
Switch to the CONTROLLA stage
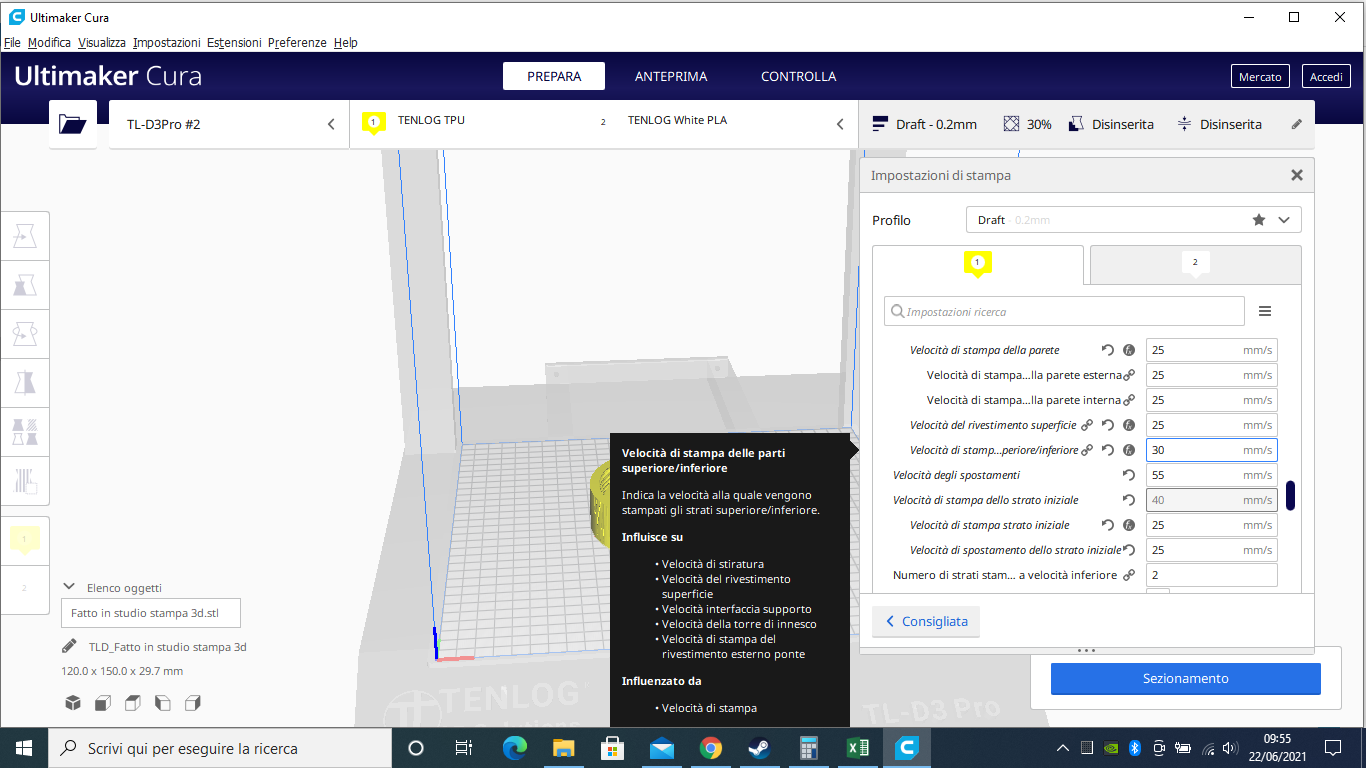[798, 76]
